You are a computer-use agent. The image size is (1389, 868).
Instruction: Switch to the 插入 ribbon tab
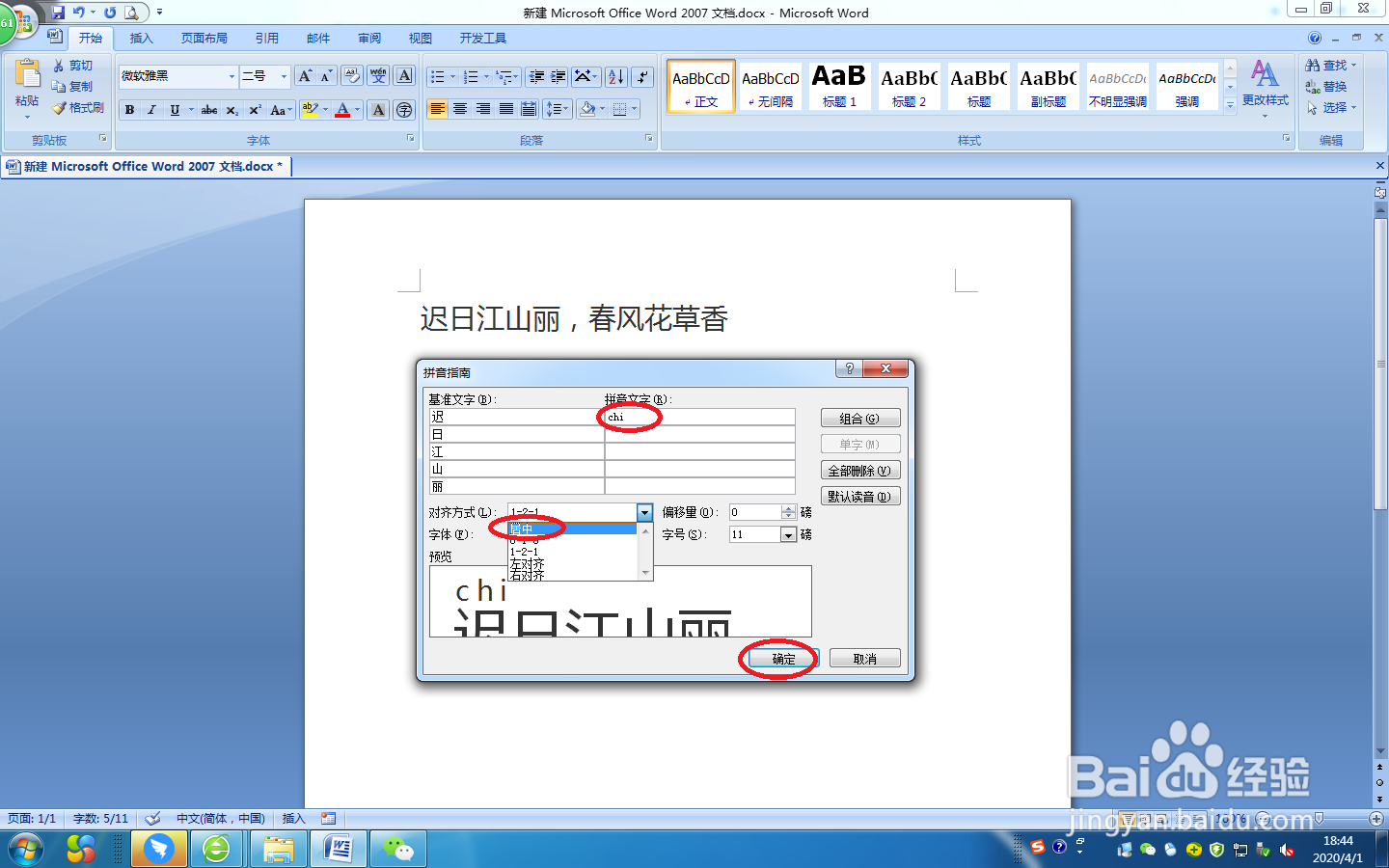click(x=142, y=39)
